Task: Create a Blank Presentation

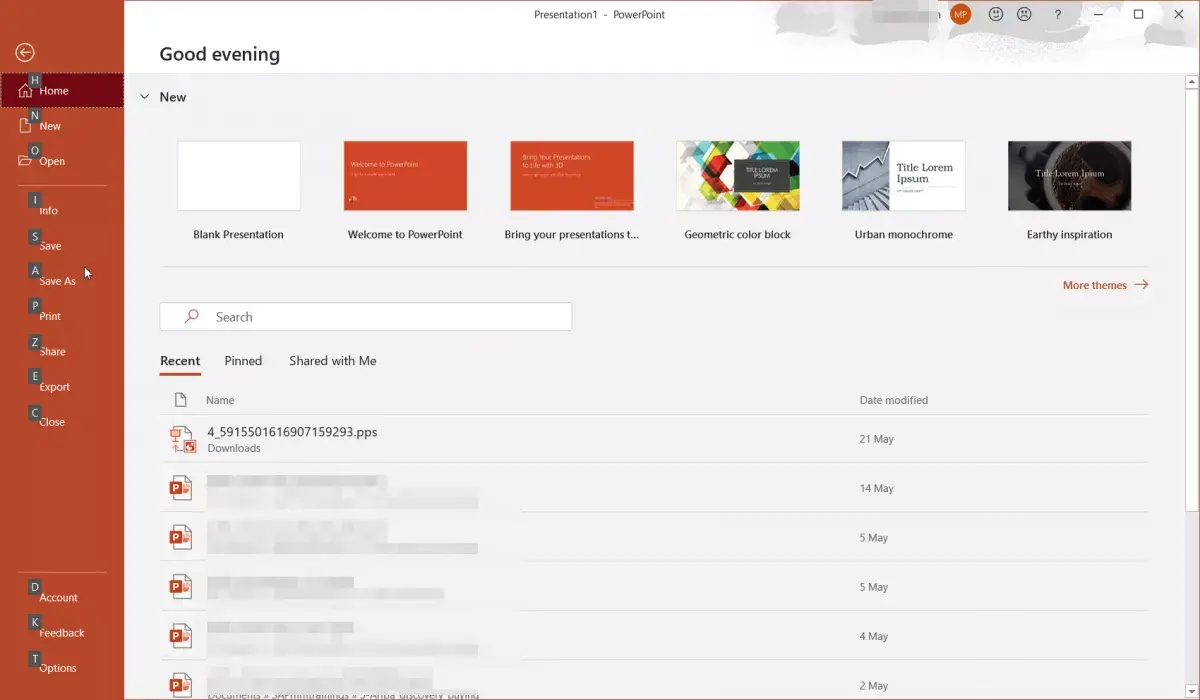Action: 239,190
